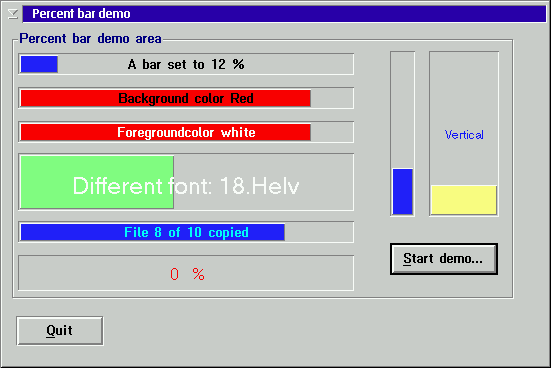Click the unfilled part of red Background bar
The image size is (551, 368).
(331, 98)
